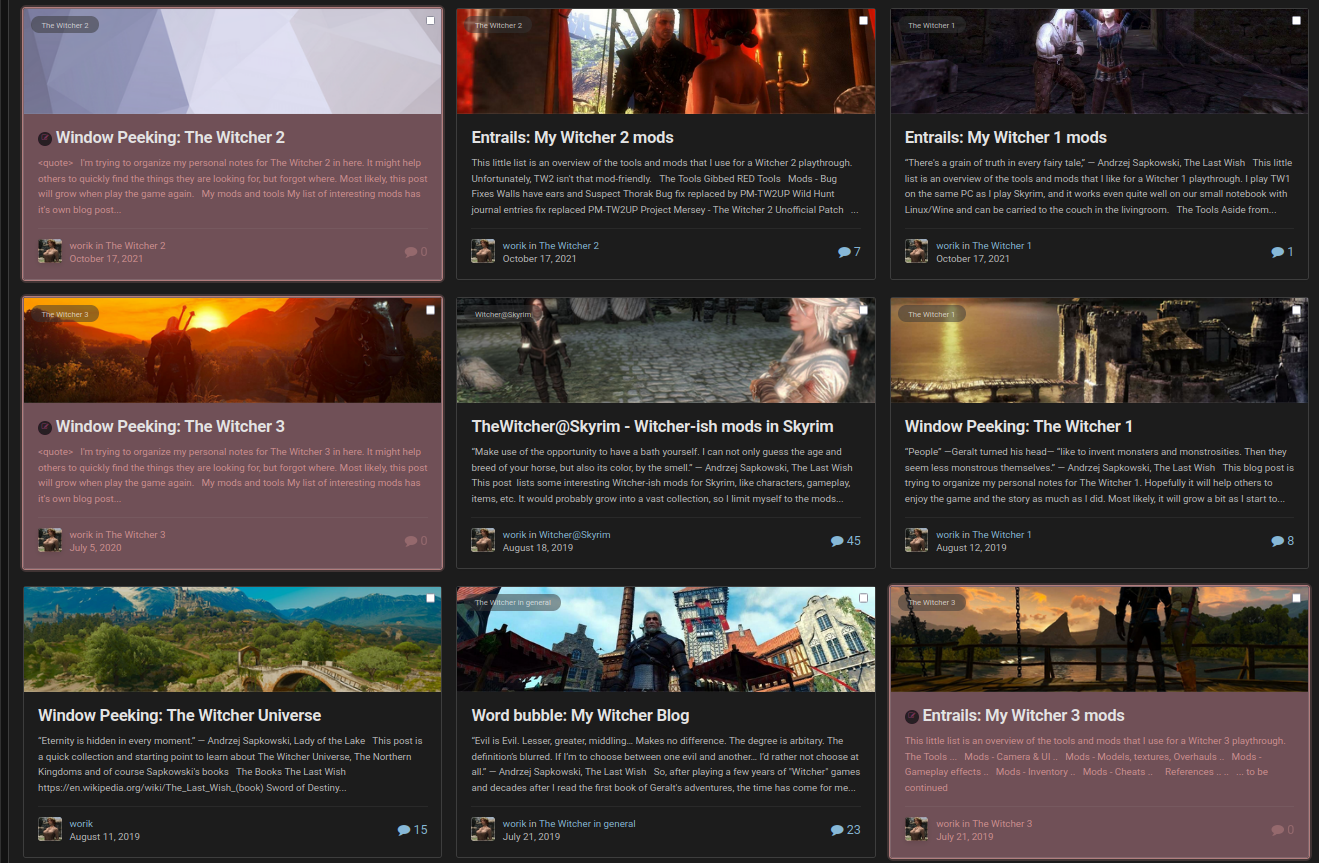This screenshot has height=863, width=1319.
Task: Click hidden-status icon beside Window Peeking: The Witcher 3 title
Action: [45, 427]
